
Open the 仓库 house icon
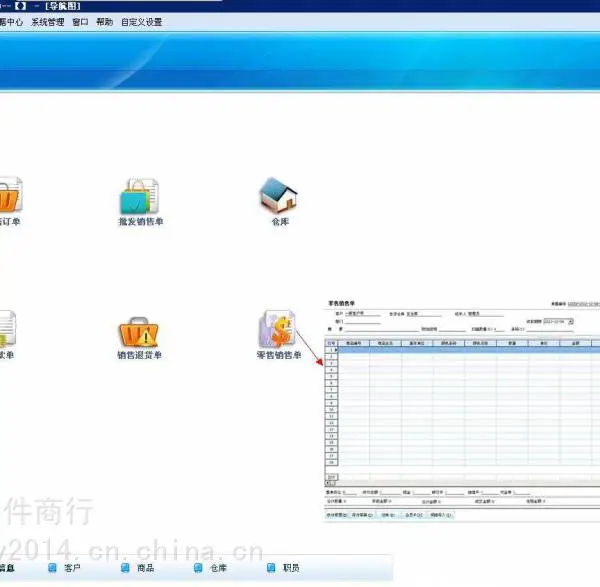click(279, 196)
